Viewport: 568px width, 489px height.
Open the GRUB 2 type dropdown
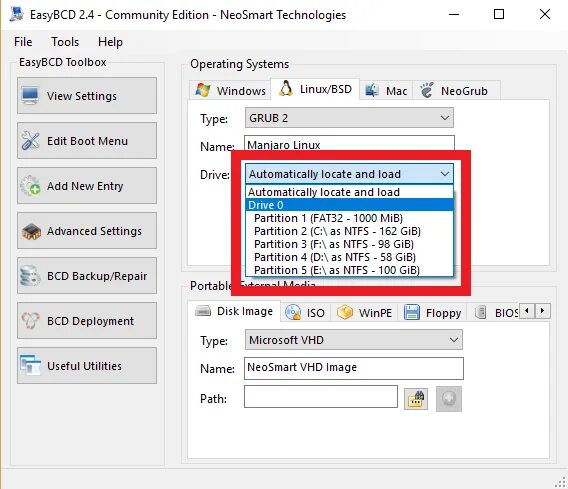pyautogui.click(x=349, y=118)
